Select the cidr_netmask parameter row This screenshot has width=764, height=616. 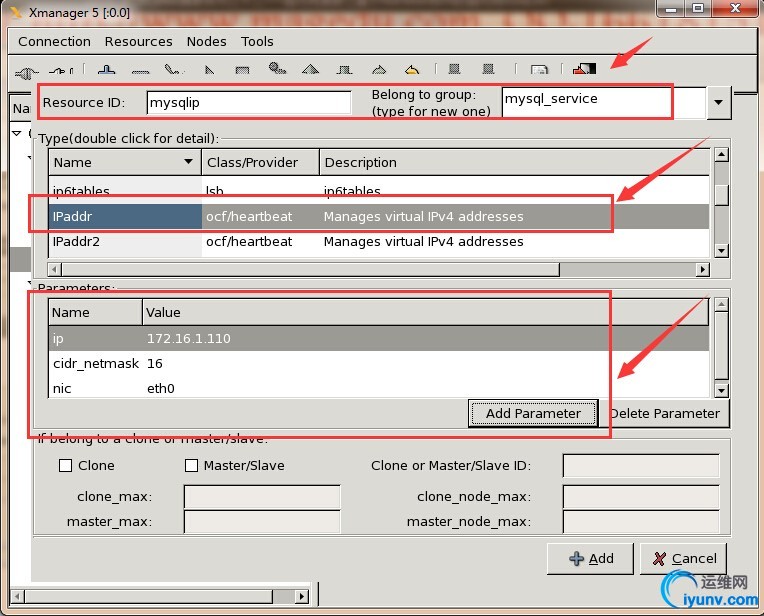pyautogui.click(x=379, y=364)
